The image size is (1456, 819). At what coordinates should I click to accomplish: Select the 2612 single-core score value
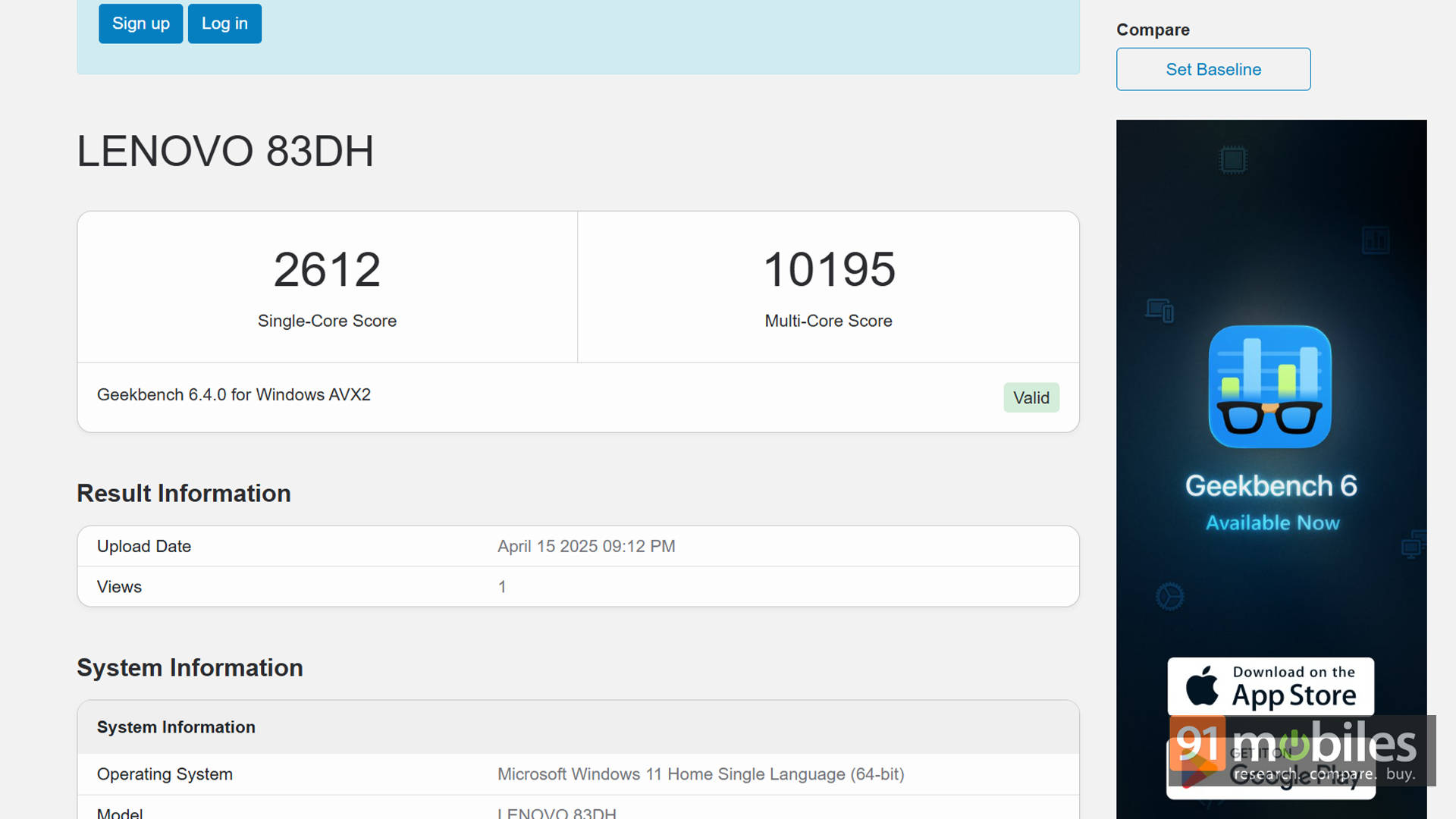(327, 269)
